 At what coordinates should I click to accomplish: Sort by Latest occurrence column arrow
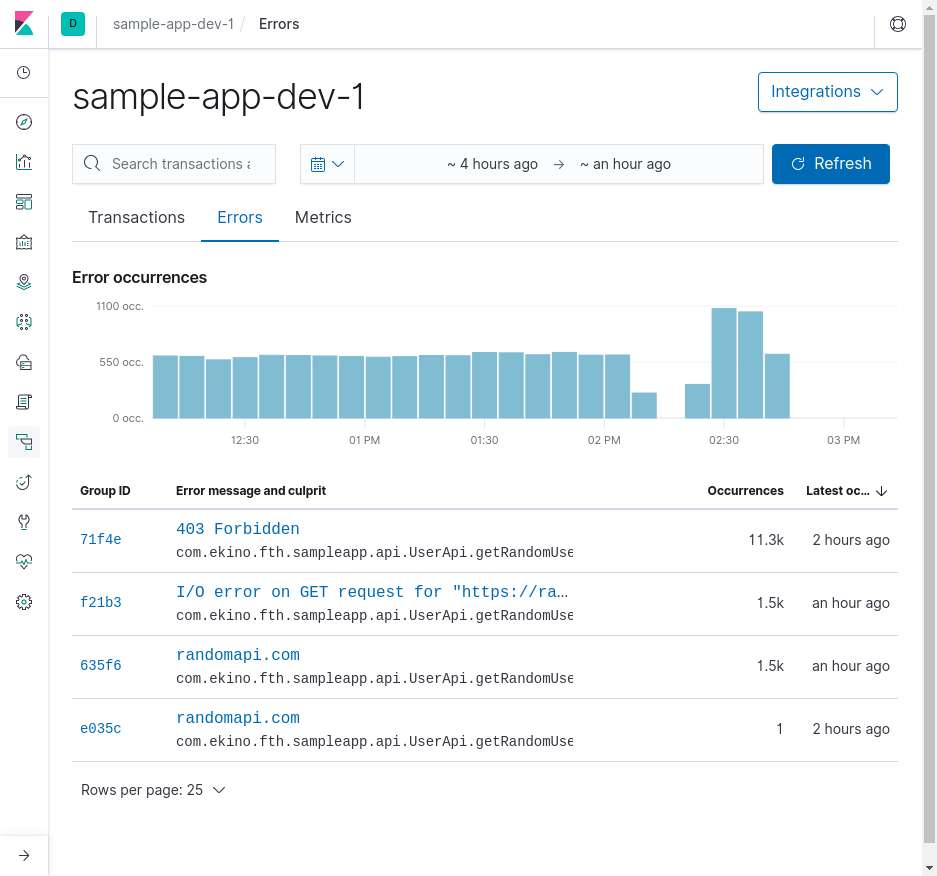coord(881,491)
